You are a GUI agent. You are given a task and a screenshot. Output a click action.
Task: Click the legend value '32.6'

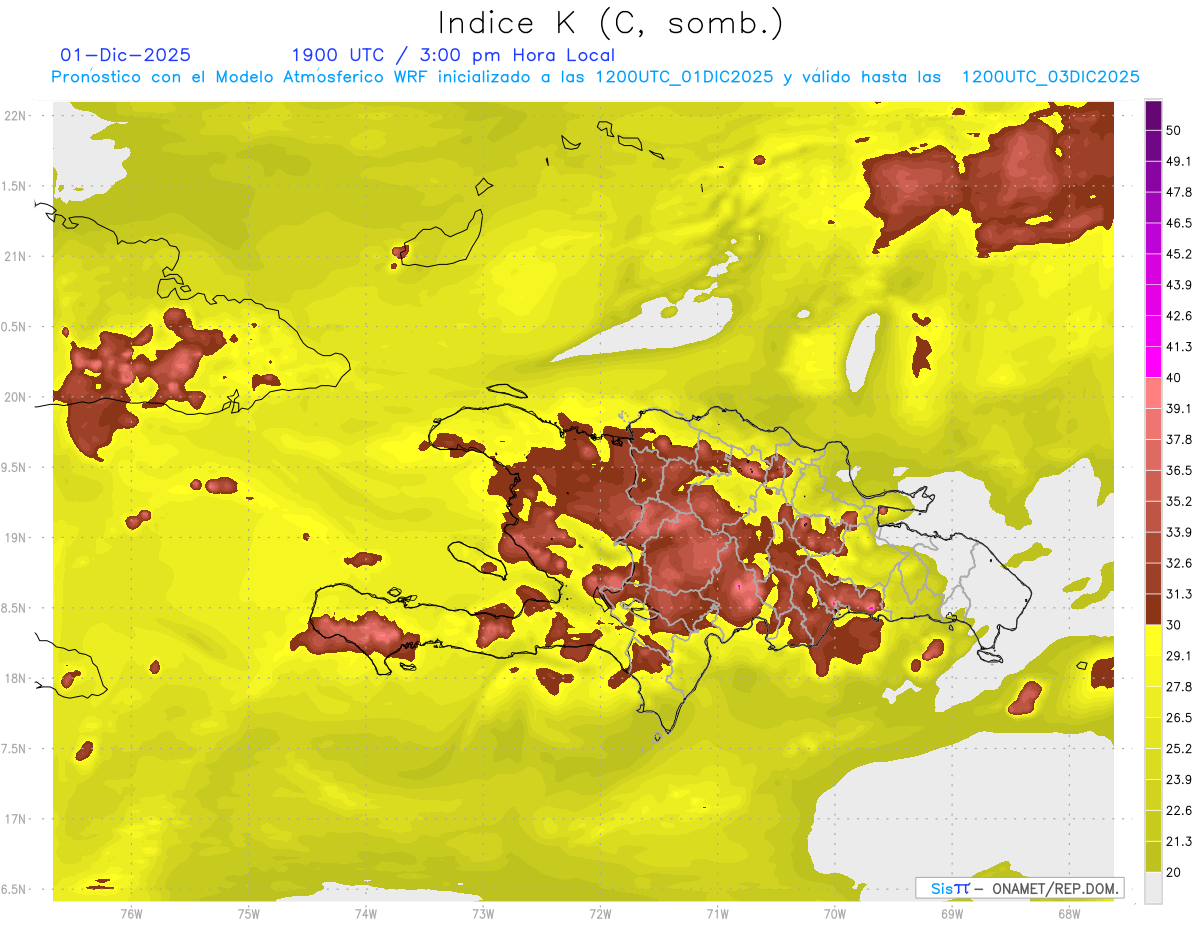[x=1180, y=563]
